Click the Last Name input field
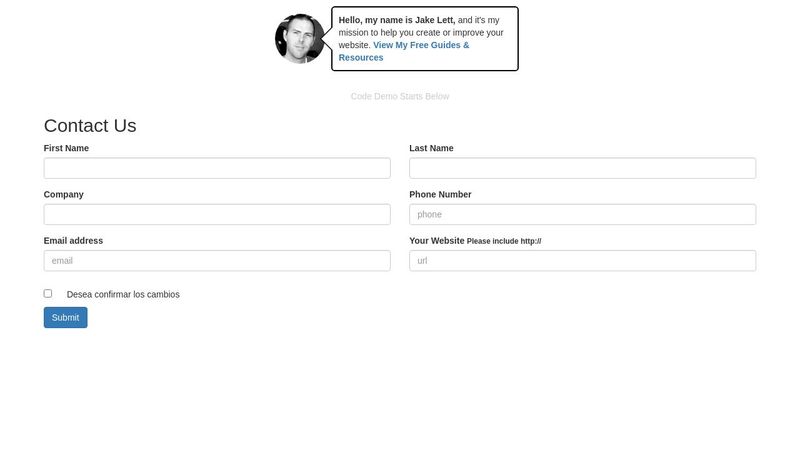The height and width of the screenshot is (450, 800). [583, 168]
